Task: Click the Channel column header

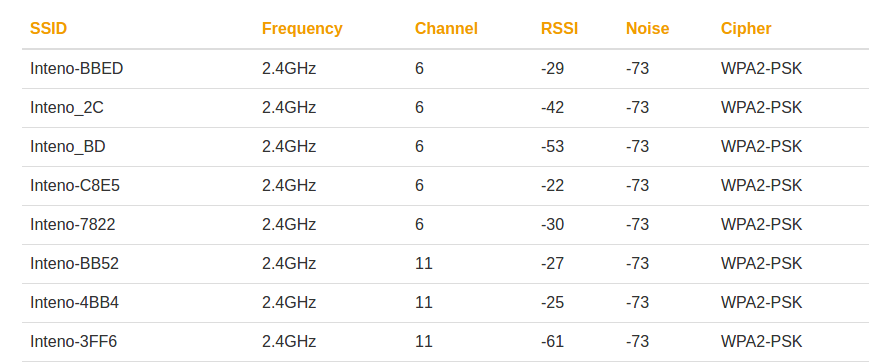Action: tap(446, 29)
